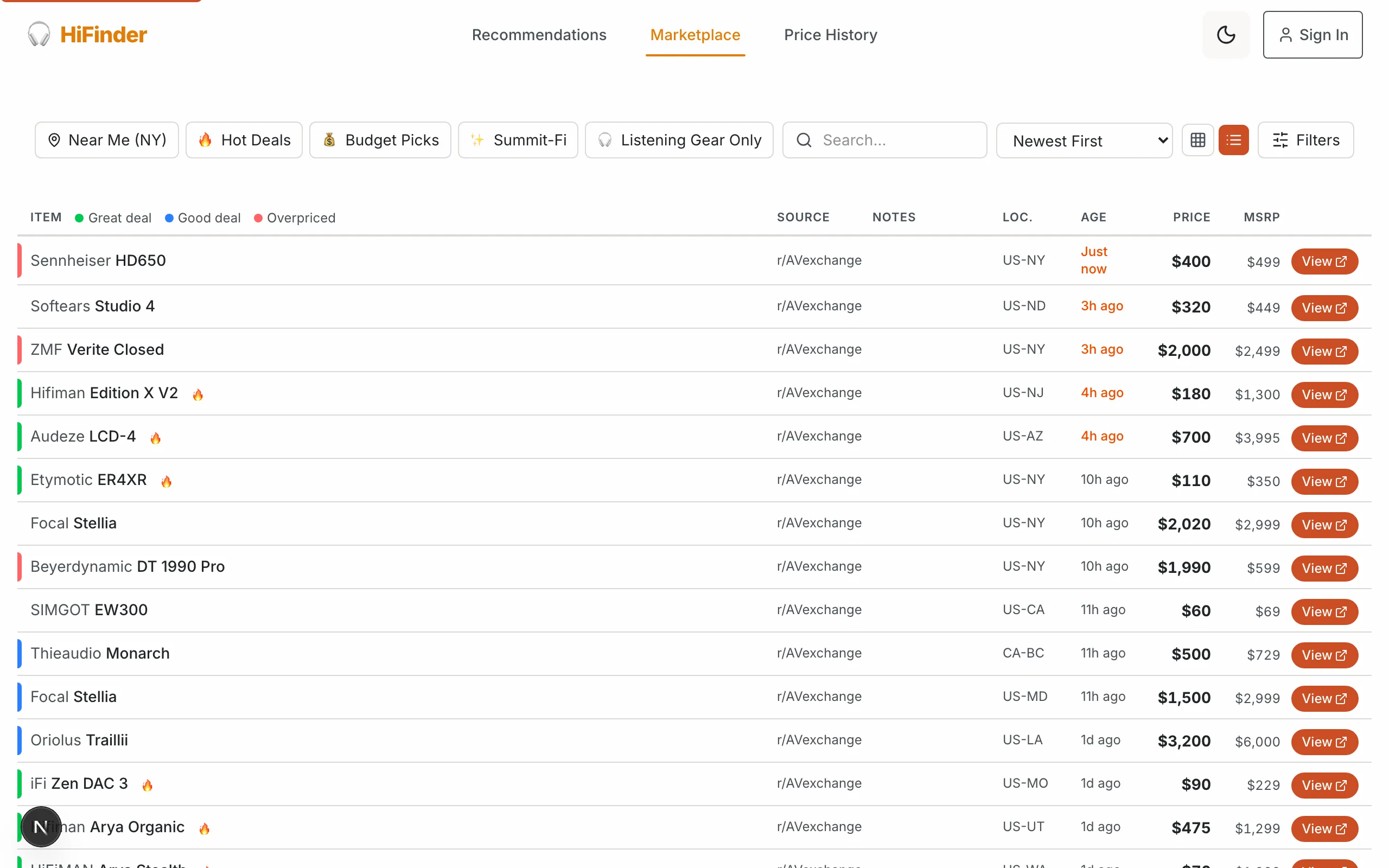Click the fire icon beside iFi Zen DAC 3

[x=148, y=785]
